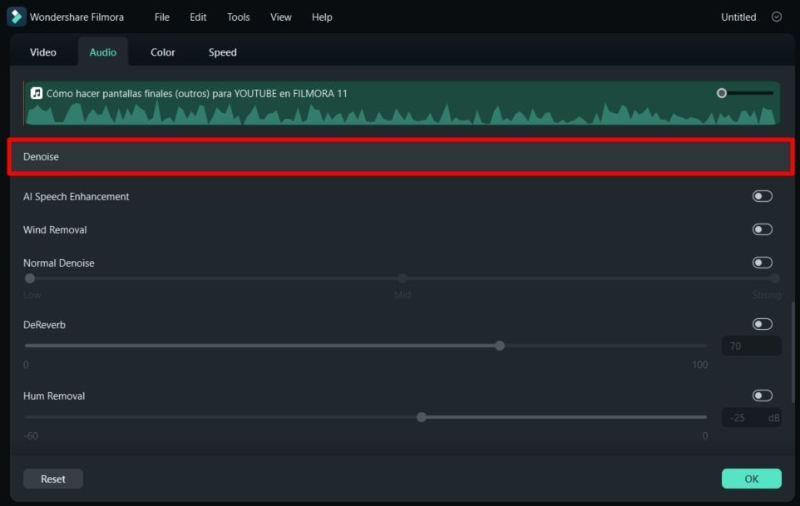
Task: Collapse the Denoise section header
Action: pos(401,157)
